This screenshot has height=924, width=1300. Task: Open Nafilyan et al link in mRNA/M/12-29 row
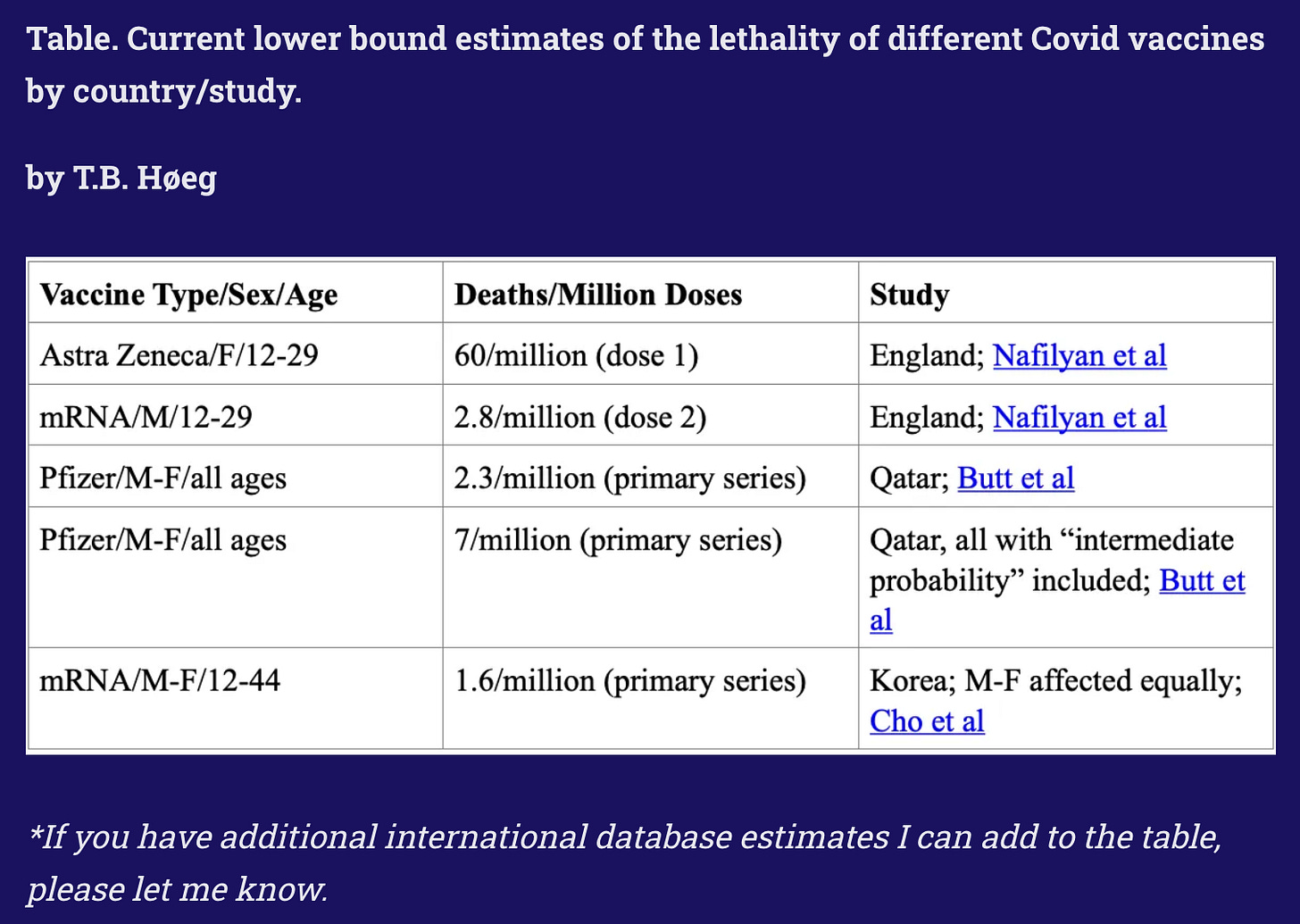(x=1079, y=417)
